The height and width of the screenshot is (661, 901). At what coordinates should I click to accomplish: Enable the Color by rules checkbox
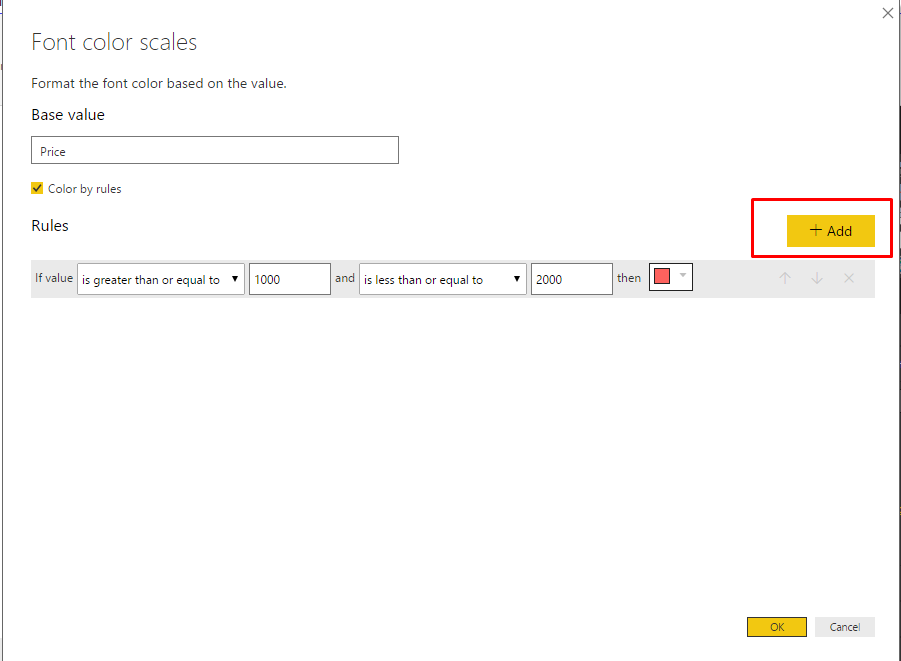[38, 188]
